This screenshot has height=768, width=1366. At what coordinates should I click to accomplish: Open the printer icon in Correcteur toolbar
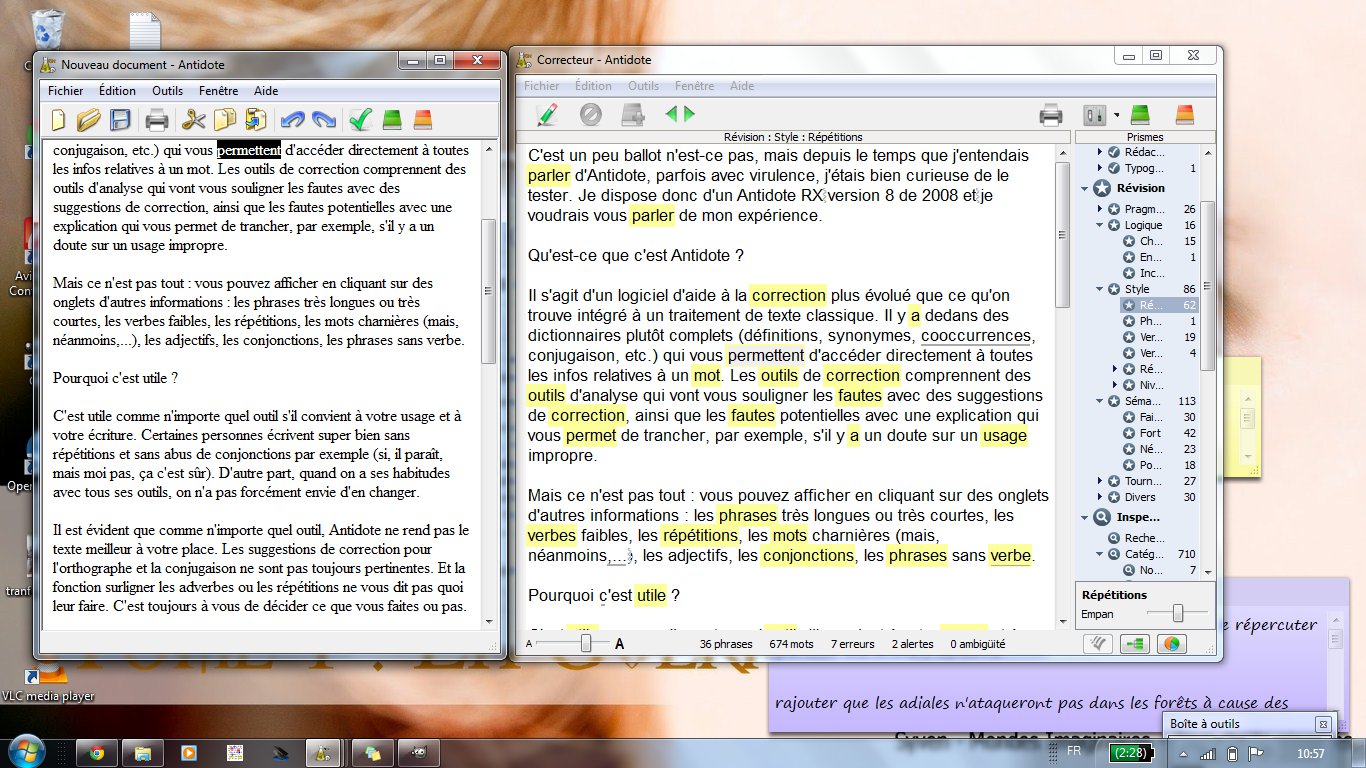pyautogui.click(x=1050, y=114)
